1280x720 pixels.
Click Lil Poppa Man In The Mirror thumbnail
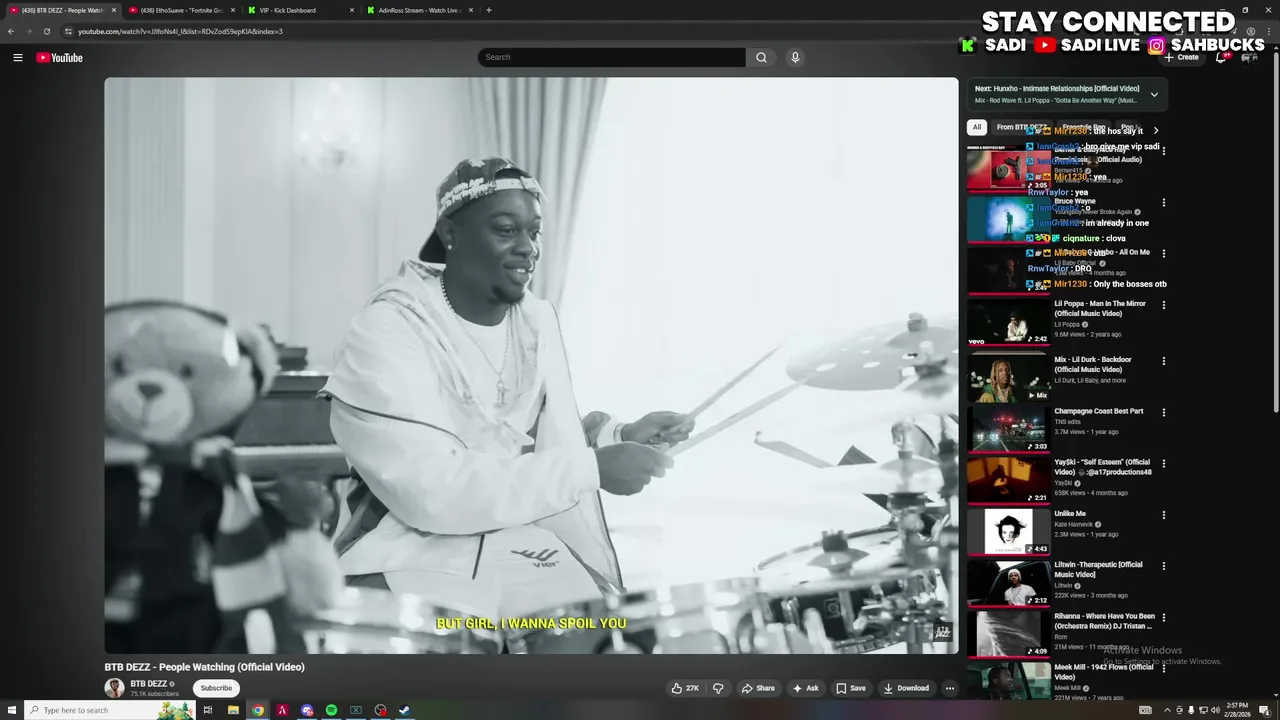(1008, 322)
